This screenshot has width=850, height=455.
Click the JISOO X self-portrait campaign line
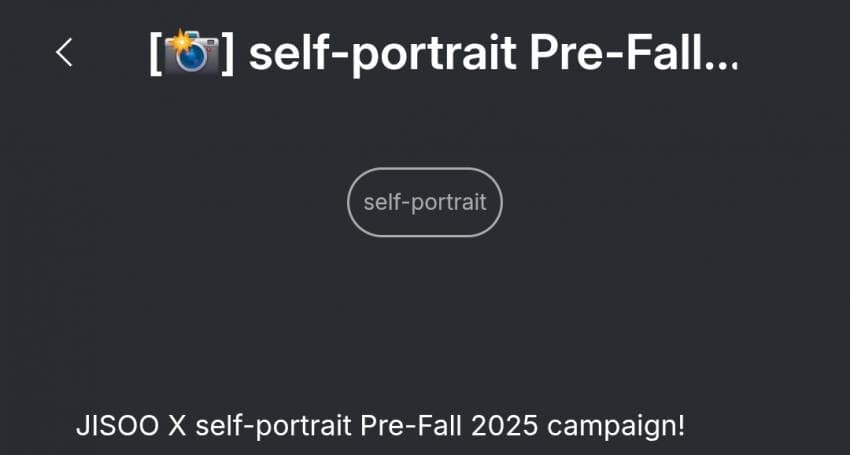pos(381,427)
